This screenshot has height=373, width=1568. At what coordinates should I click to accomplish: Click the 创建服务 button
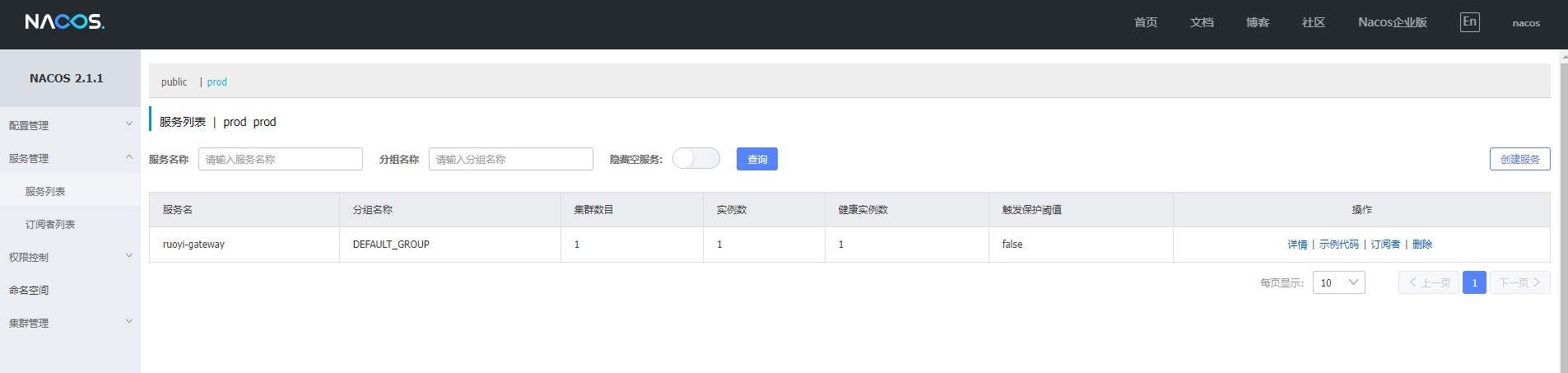[1520, 159]
